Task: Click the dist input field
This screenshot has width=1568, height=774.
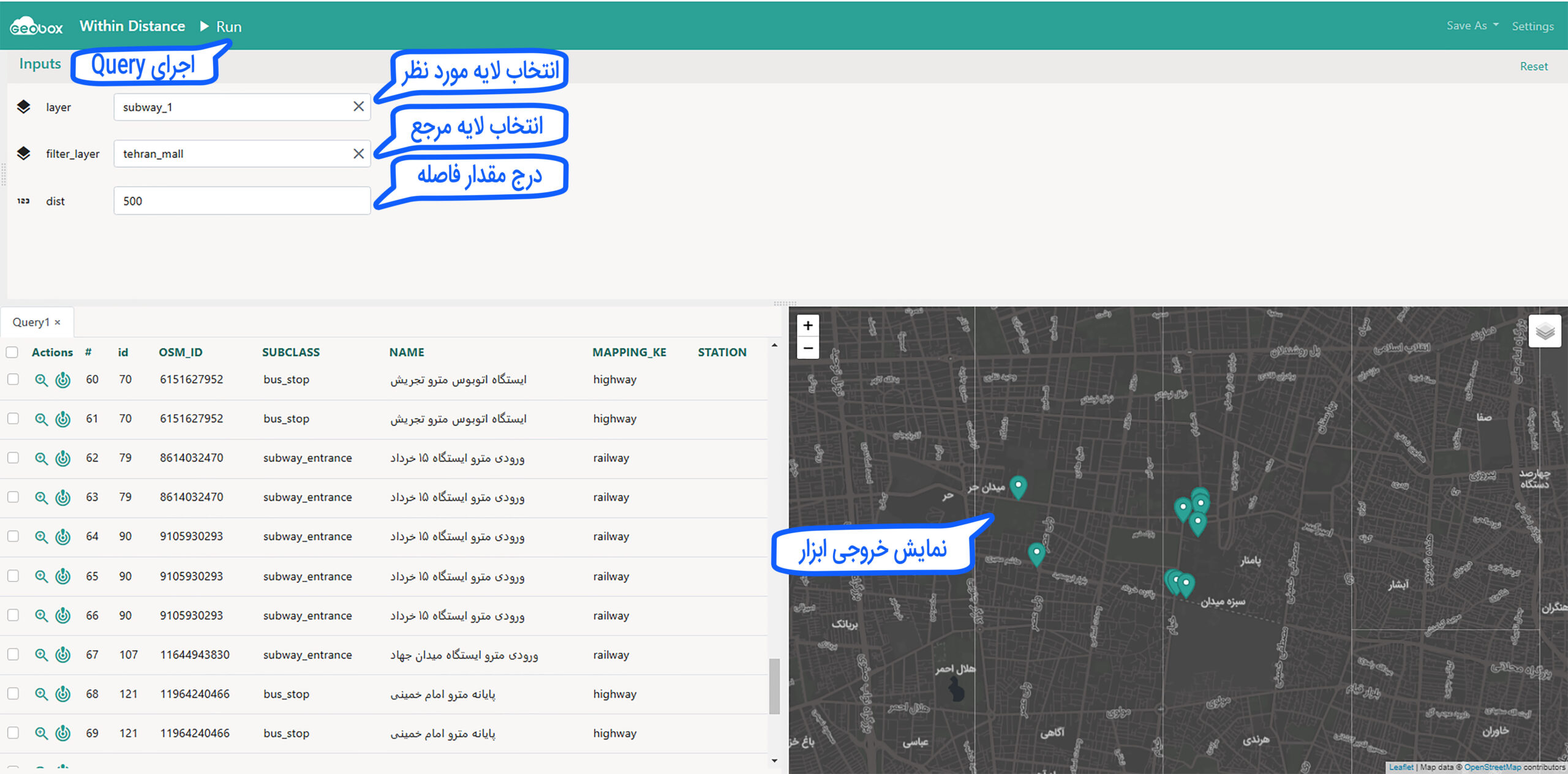Action: (x=242, y=201)
